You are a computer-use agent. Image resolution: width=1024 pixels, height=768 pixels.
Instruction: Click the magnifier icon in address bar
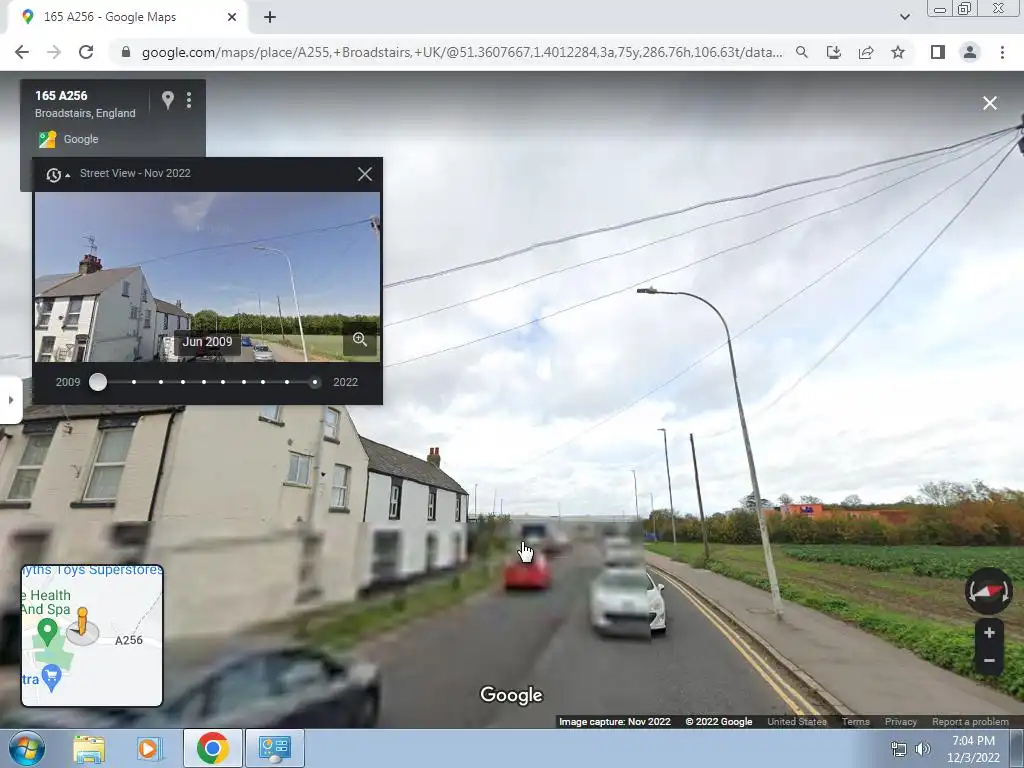[802, 52]
